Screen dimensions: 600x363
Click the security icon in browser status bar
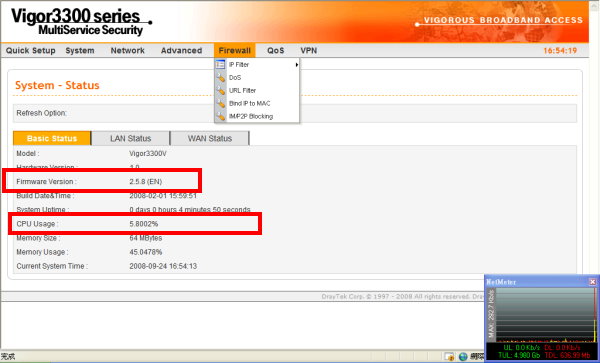pyautogui.click(x=449, y=356)
